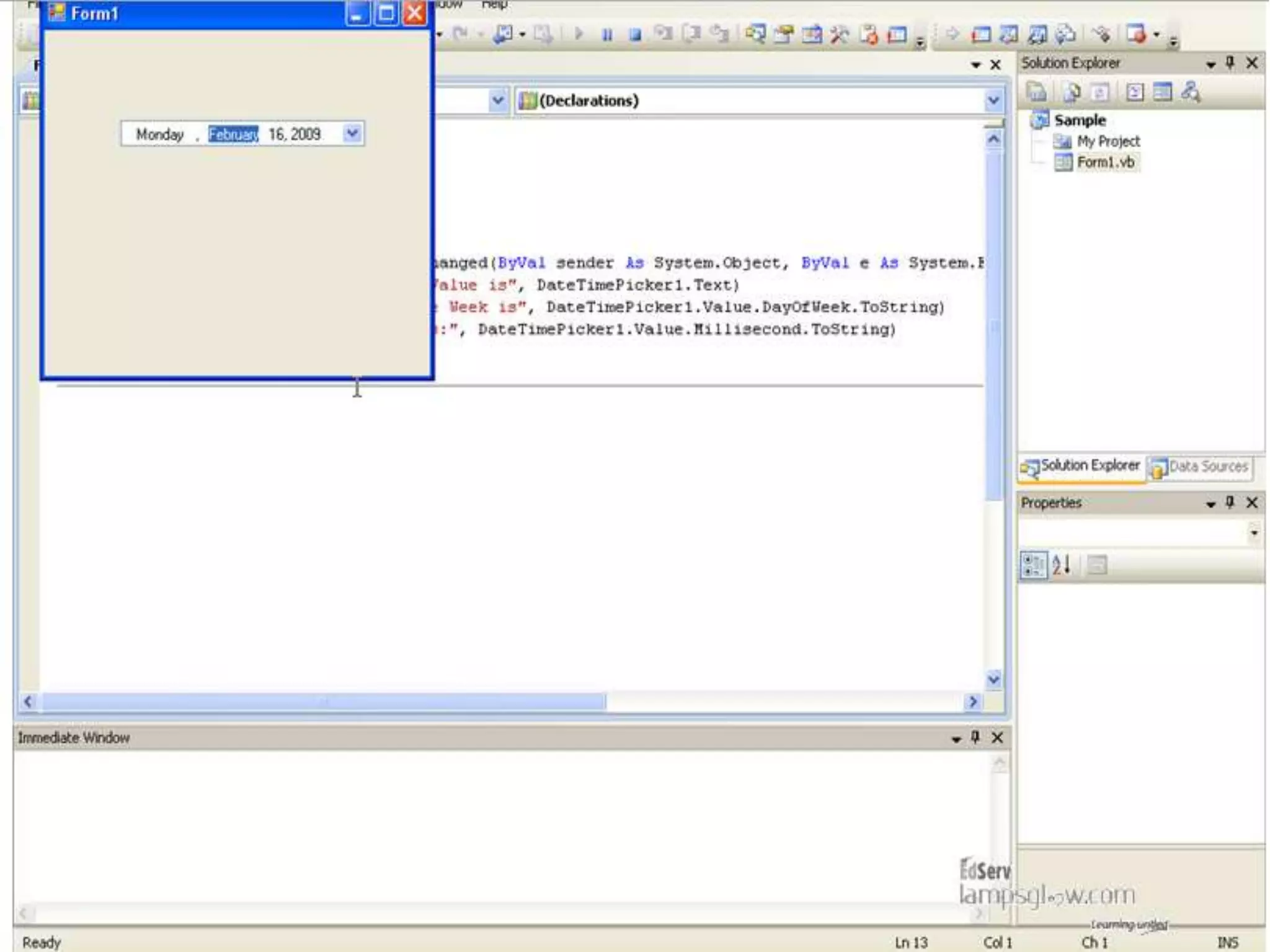Click the Ln 13 status bar entry

pyautogui.click(x=911, y=942)
